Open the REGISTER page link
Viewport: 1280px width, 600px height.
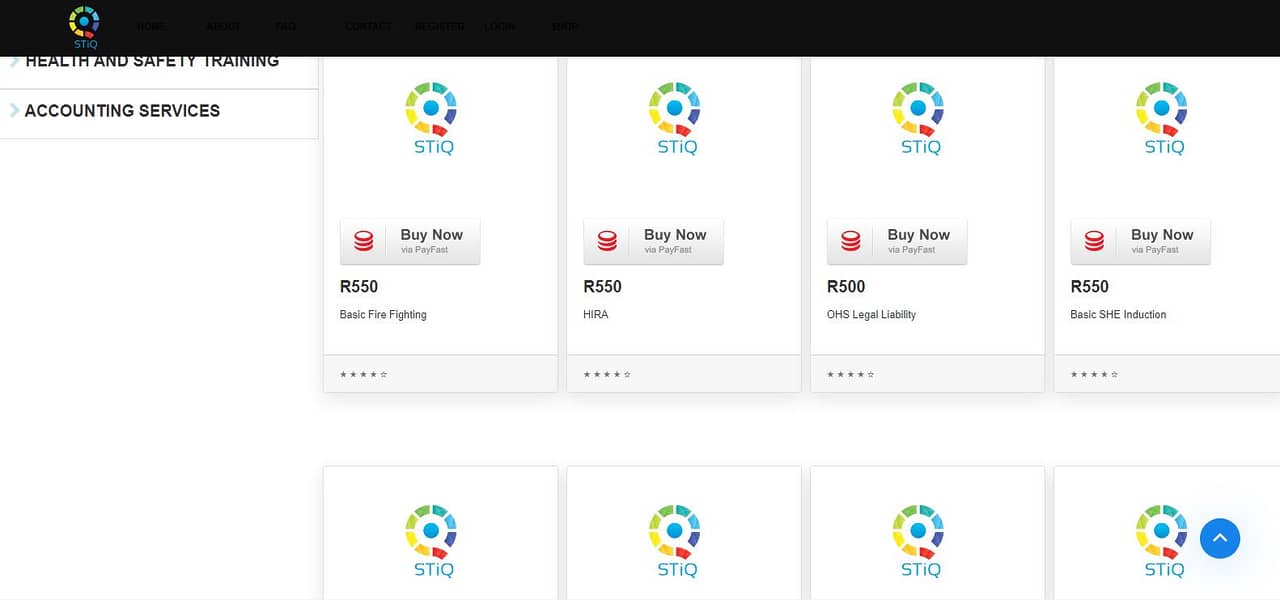click(439, 26)
